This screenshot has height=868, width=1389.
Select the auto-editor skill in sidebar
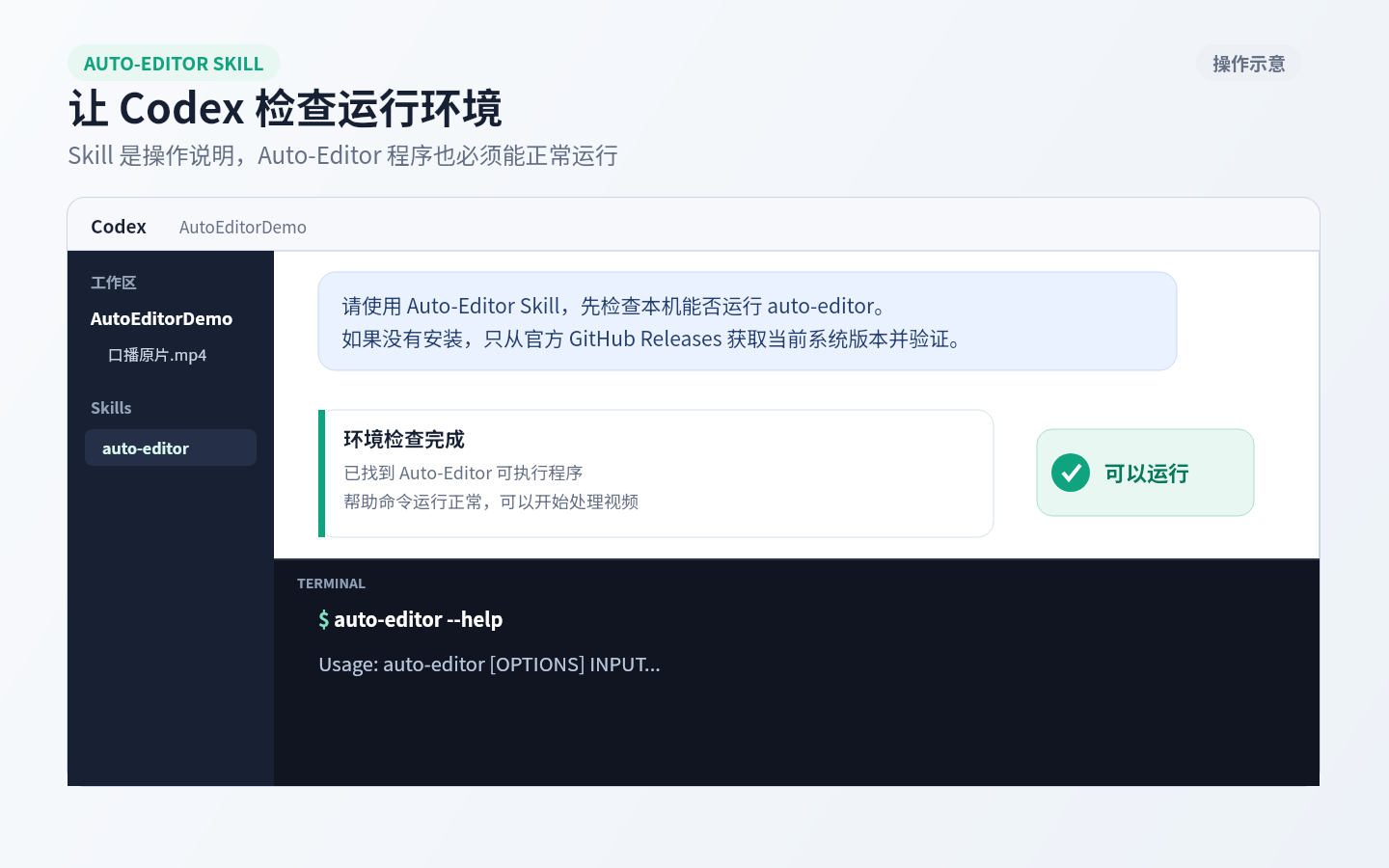(x=171, y=448)
